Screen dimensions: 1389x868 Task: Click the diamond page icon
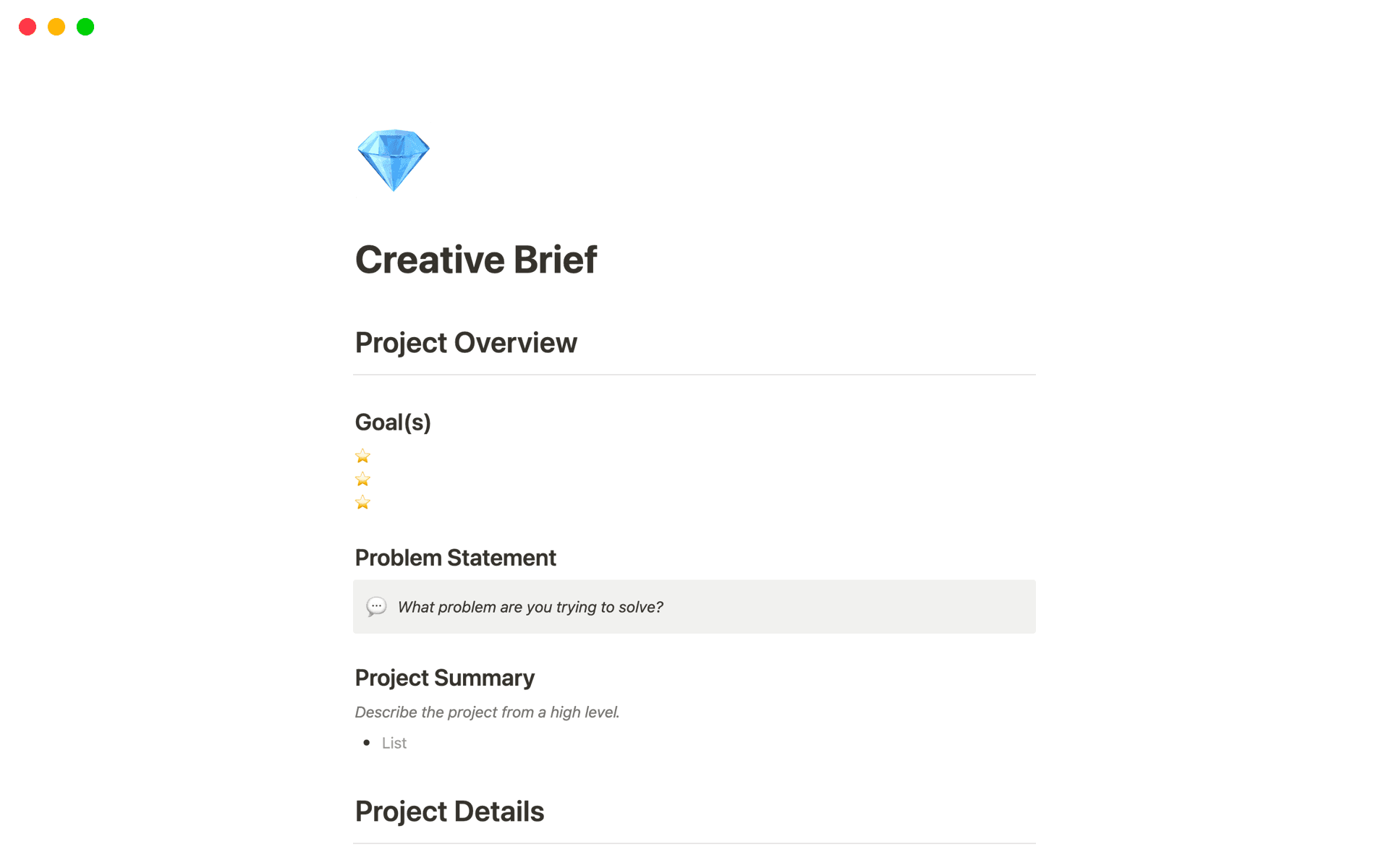(x=394, y=160)
